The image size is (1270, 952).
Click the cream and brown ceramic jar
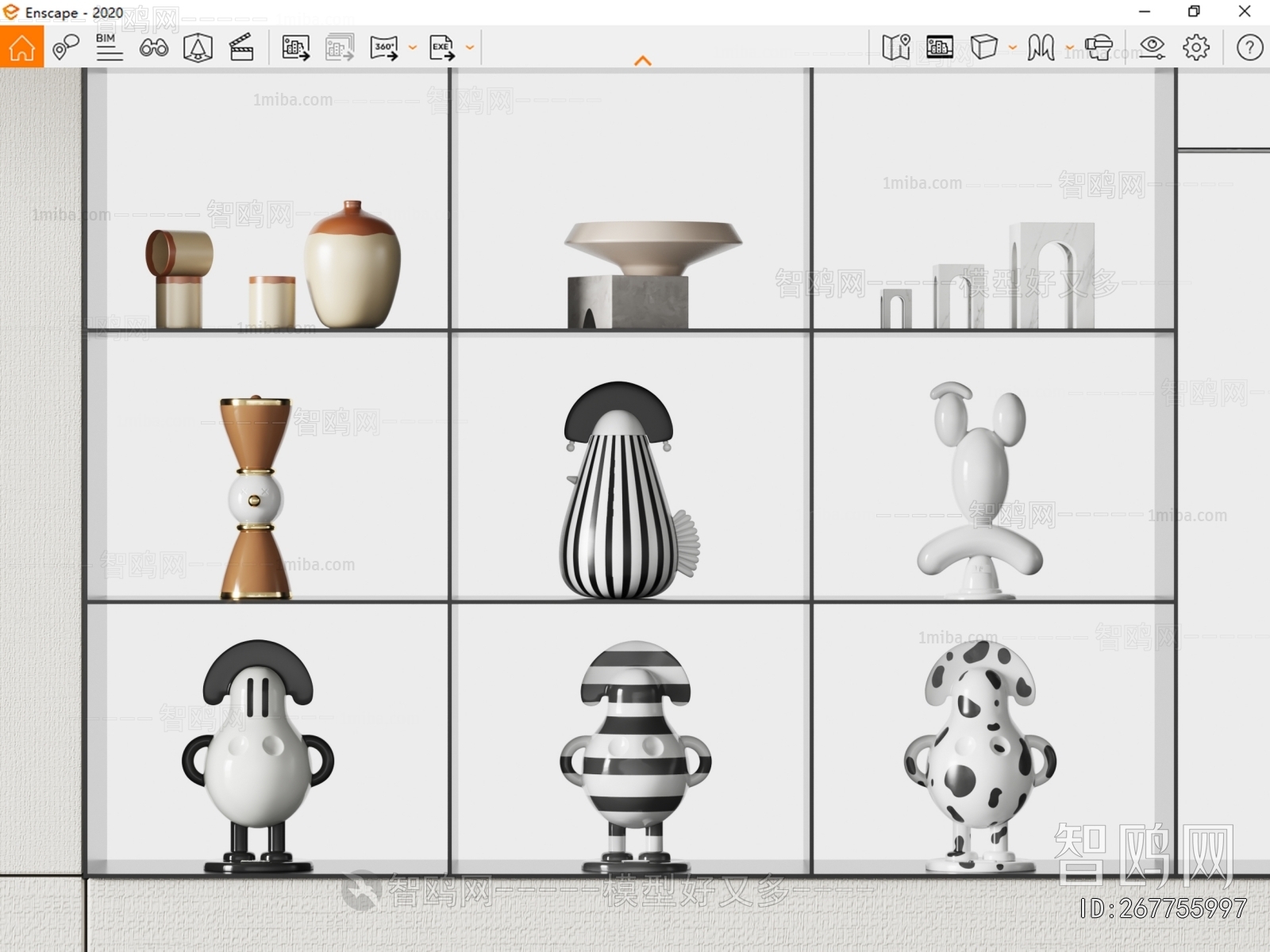click(x=352, y=264)
